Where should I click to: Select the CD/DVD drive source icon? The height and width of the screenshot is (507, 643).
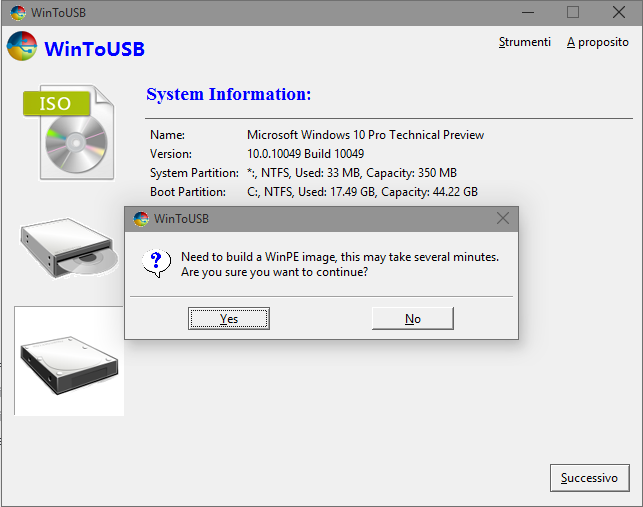pyautogui.click(x=69, y=248)
